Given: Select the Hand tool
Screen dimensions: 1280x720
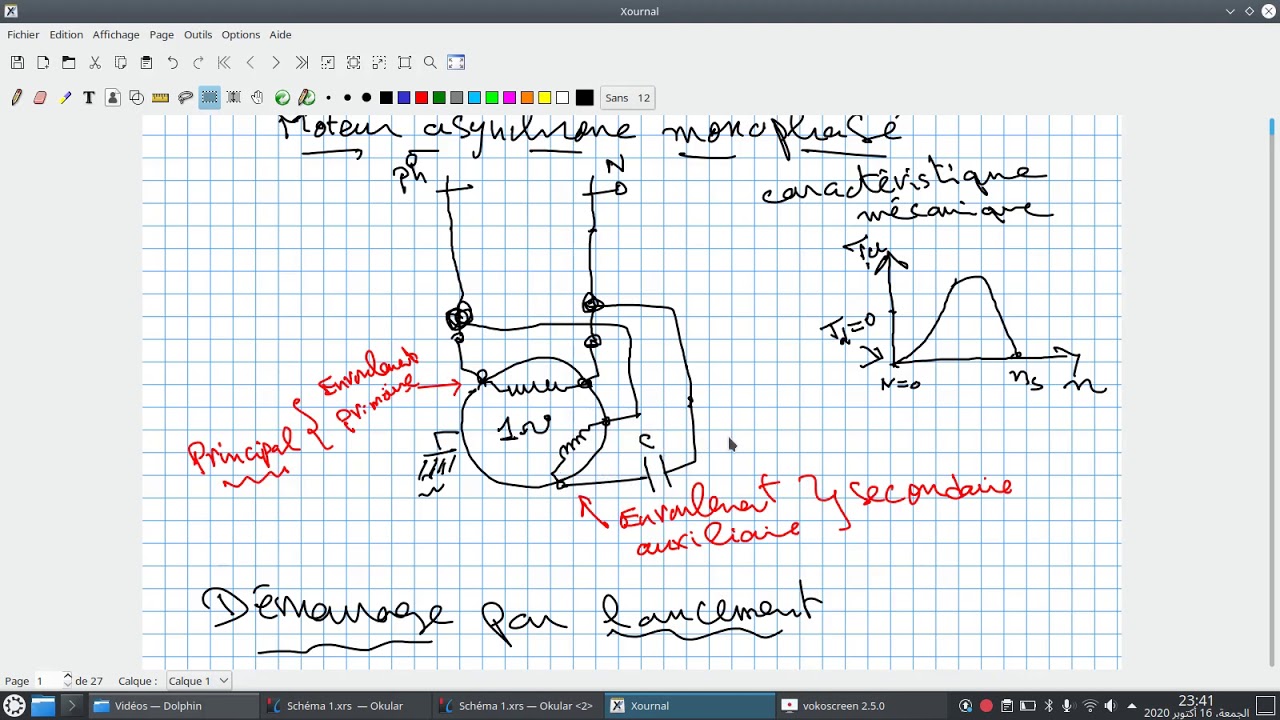Looking at the screenshot, I should [257, 98].
